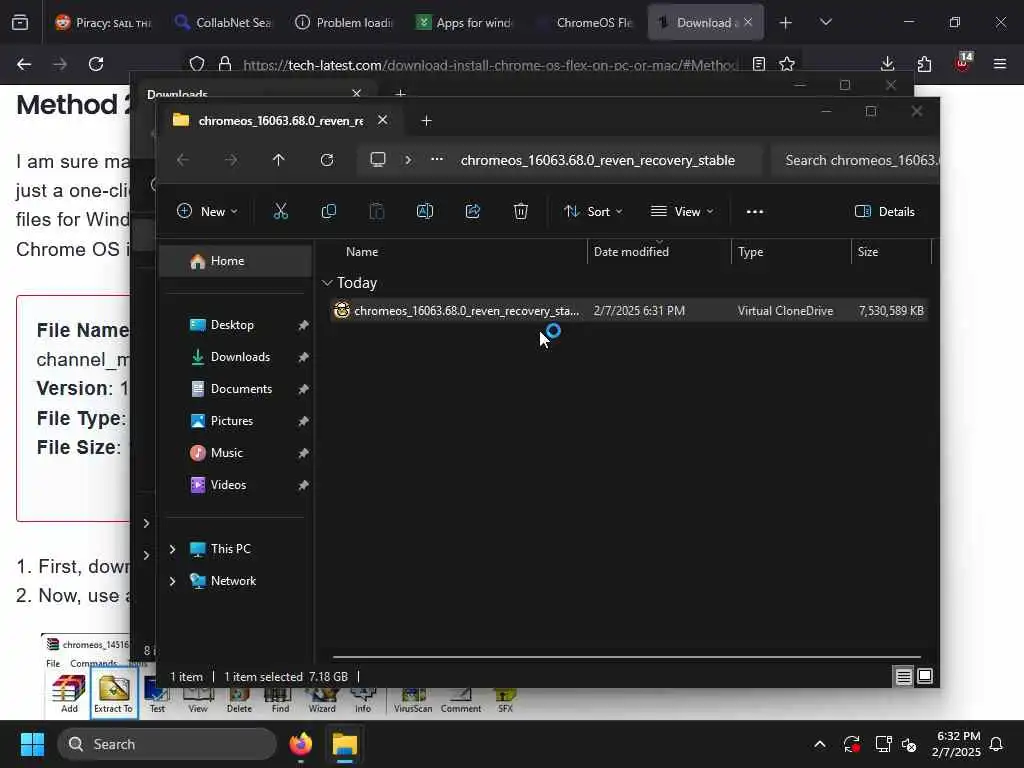
Task: Open the New item dropdown
Action: click(208, 212)
